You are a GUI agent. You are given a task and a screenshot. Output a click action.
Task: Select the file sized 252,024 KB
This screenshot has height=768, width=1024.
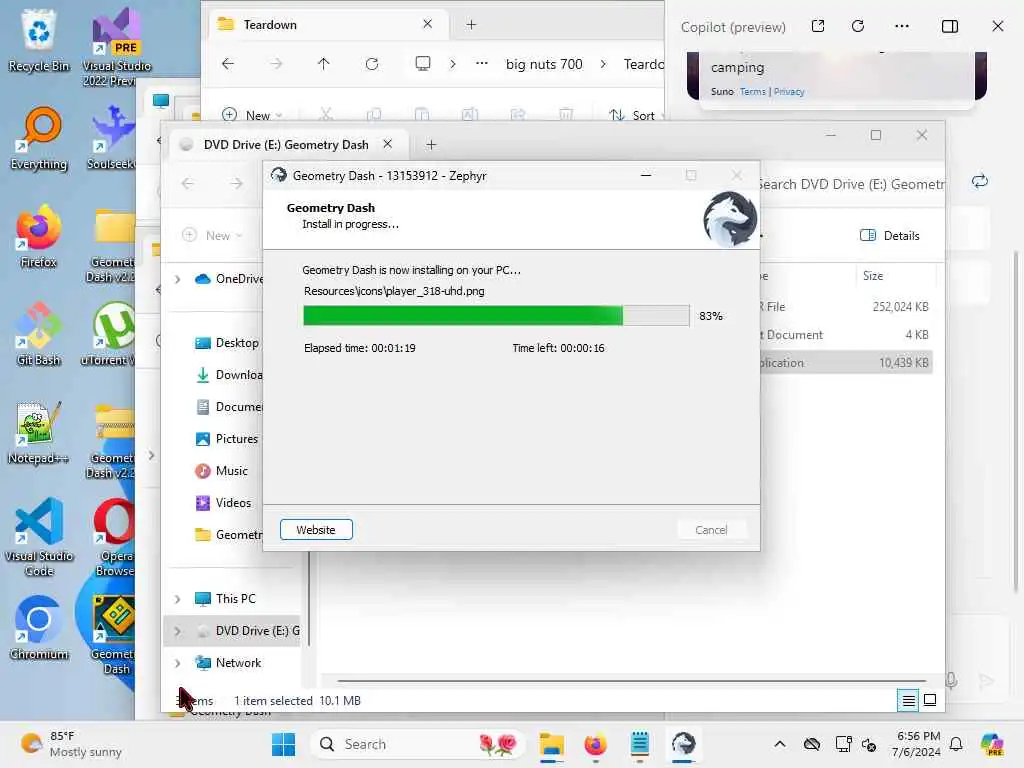[846, 306]
